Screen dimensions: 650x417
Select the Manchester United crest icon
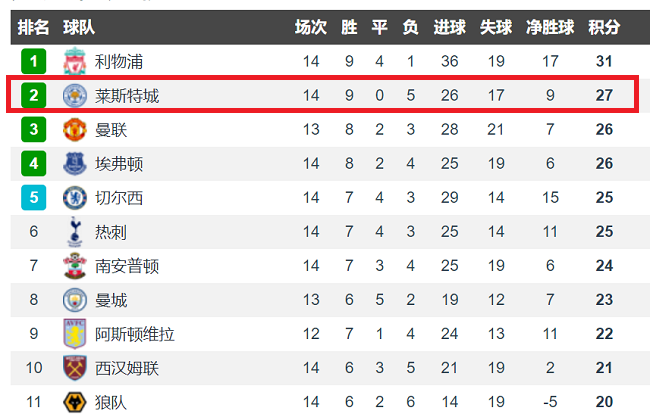tap(73, 130)
